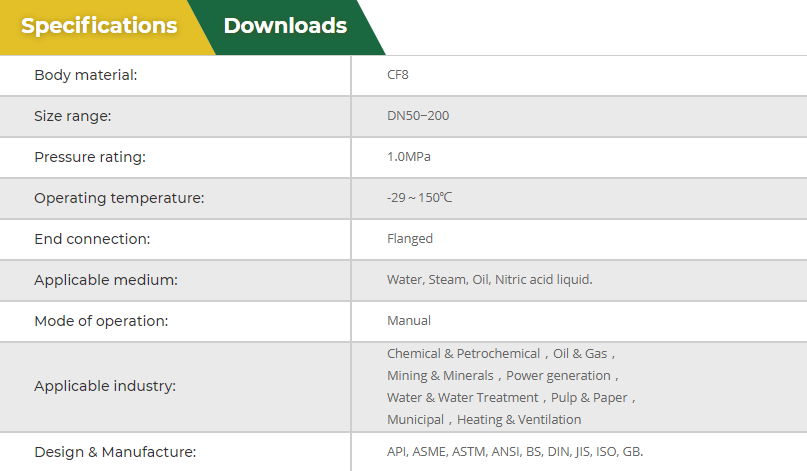
Task: Click the 'End connection:' label
Action: click(x=92, y=239)
